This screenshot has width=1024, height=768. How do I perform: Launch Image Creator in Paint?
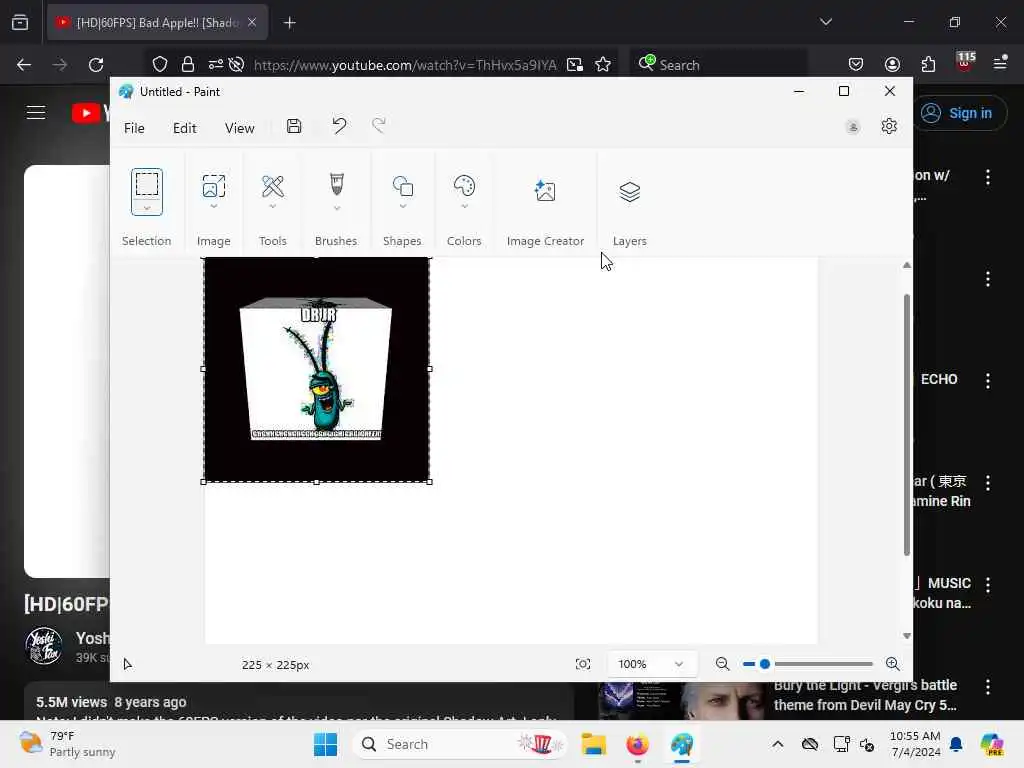click(x=545, y=191)
